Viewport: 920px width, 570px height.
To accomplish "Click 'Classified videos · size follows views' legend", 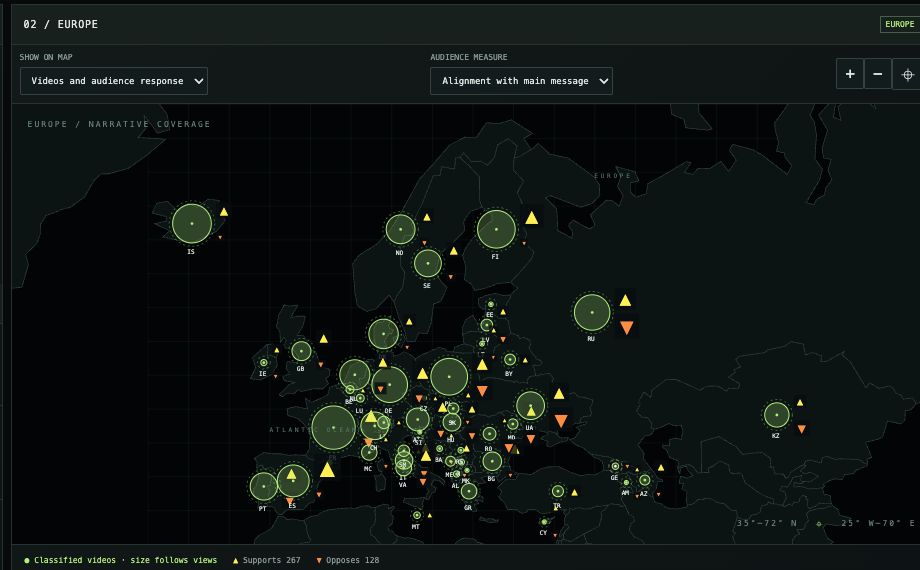I will tap(120, 560).
